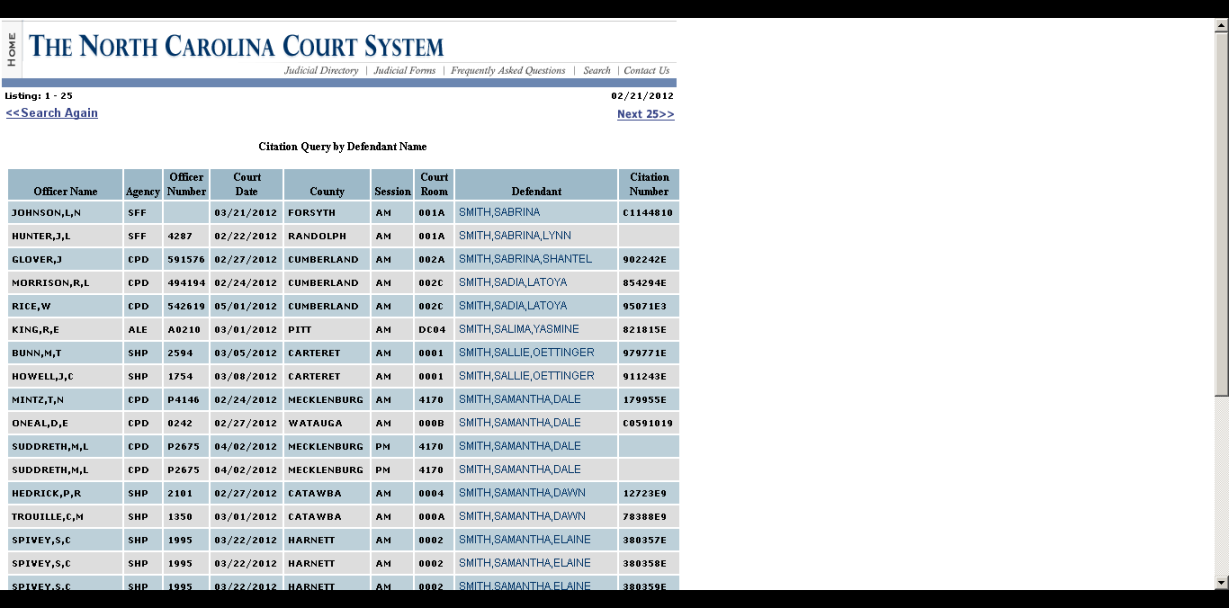Click the North Carolina Court System logo

tap(237, 44)
